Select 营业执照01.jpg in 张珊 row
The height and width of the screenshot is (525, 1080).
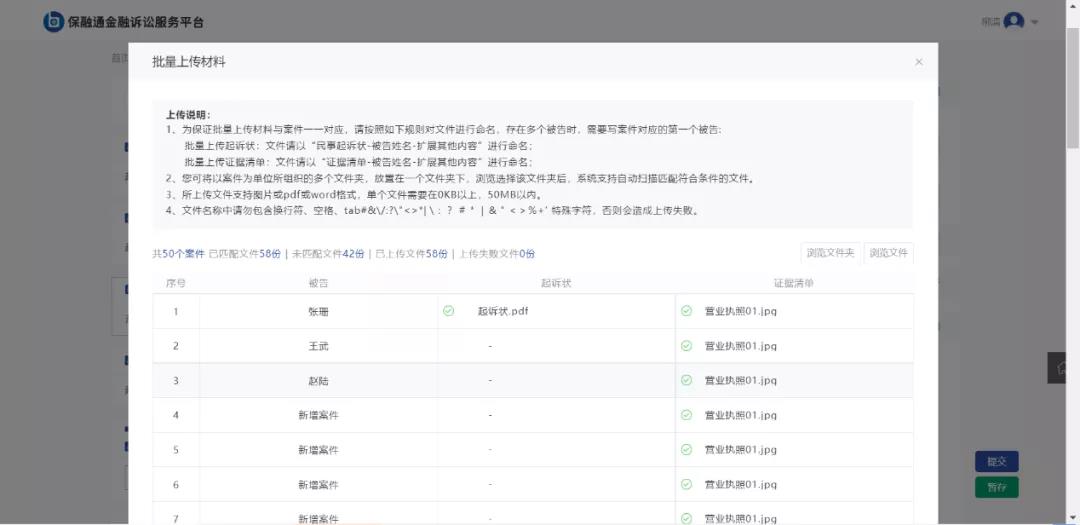[x=740, y=311]
